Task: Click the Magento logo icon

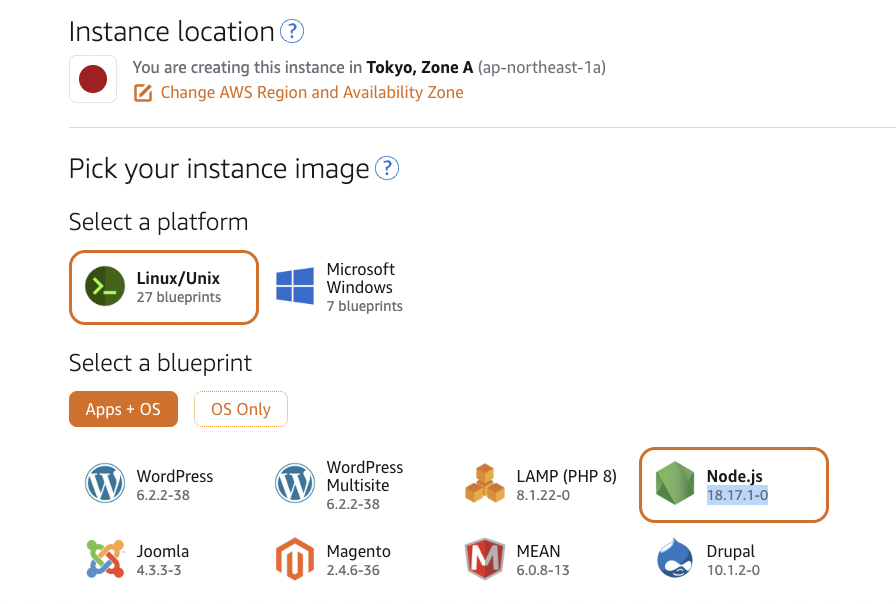Action: (295, 559)
